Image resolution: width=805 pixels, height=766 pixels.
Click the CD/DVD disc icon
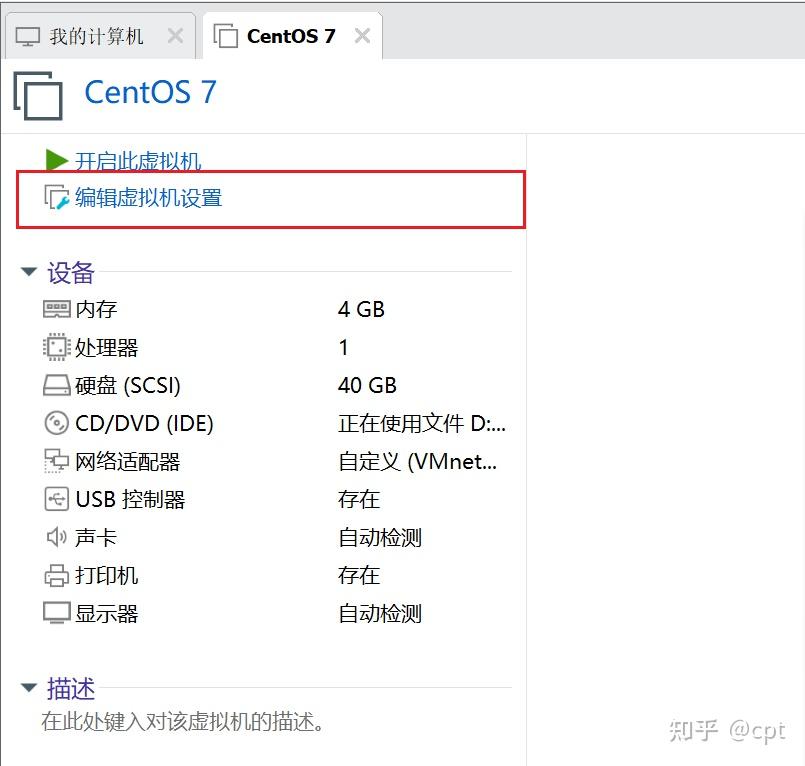(56, 423)
